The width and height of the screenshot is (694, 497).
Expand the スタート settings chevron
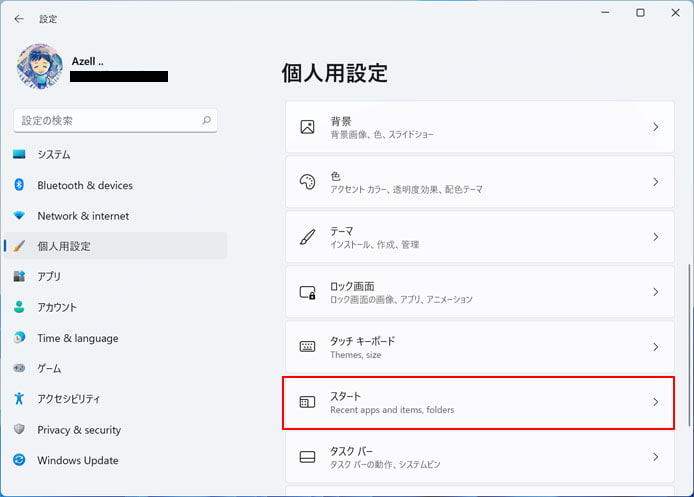(x=655, y=402)
